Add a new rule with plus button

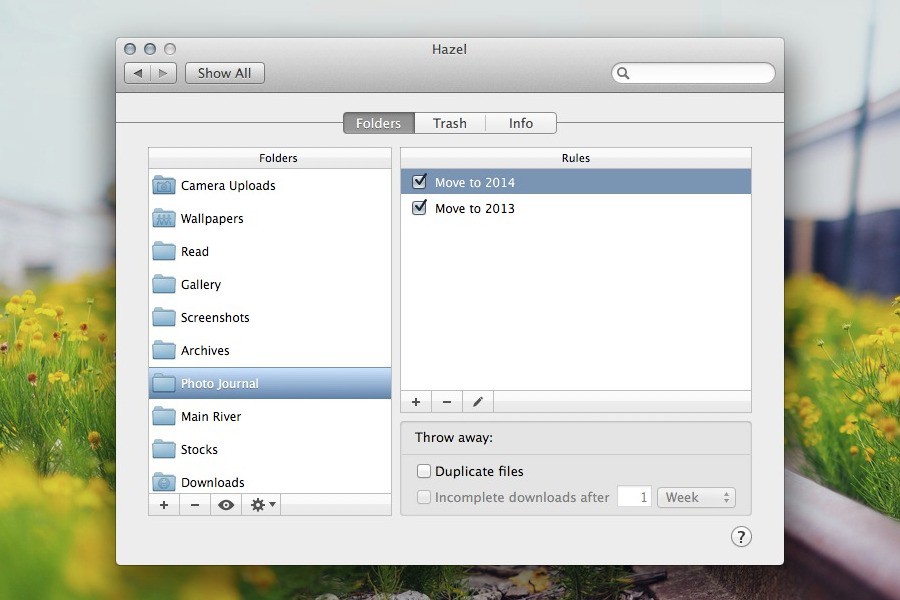pos(416,402)
